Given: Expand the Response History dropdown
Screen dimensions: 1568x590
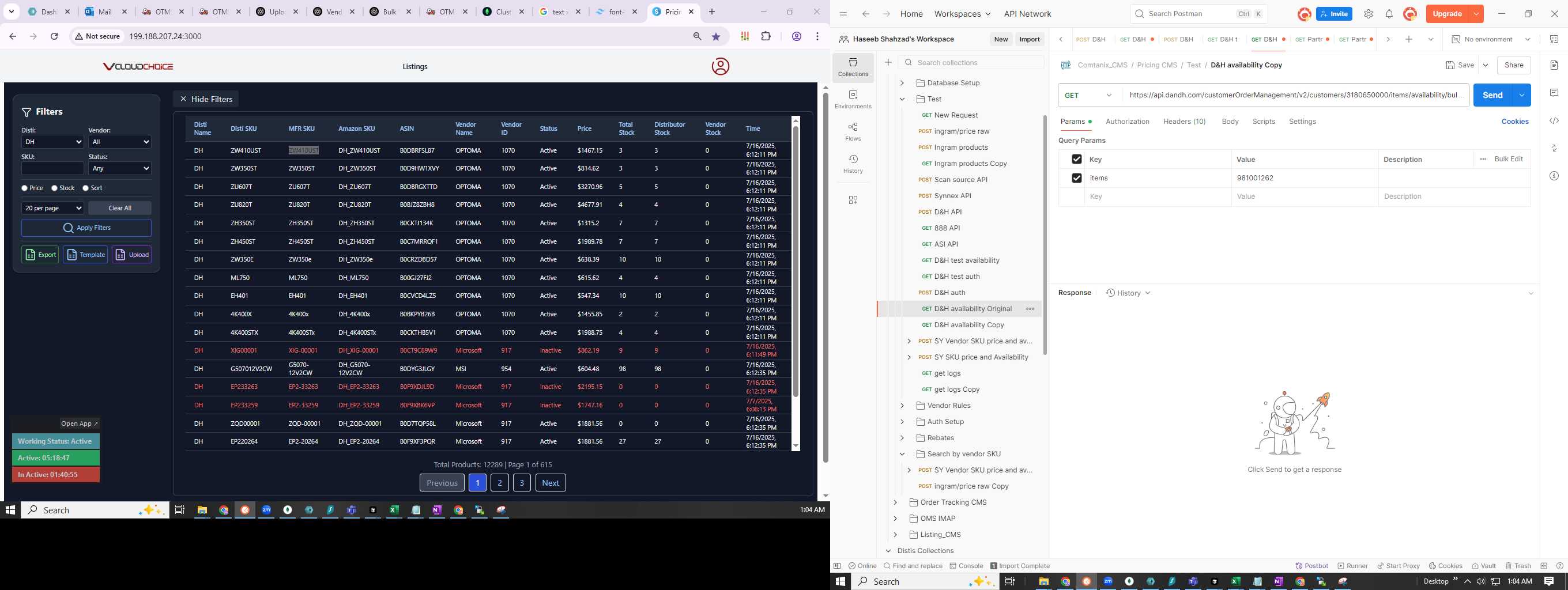Looking at the screenshot, I should point(1128,293).
